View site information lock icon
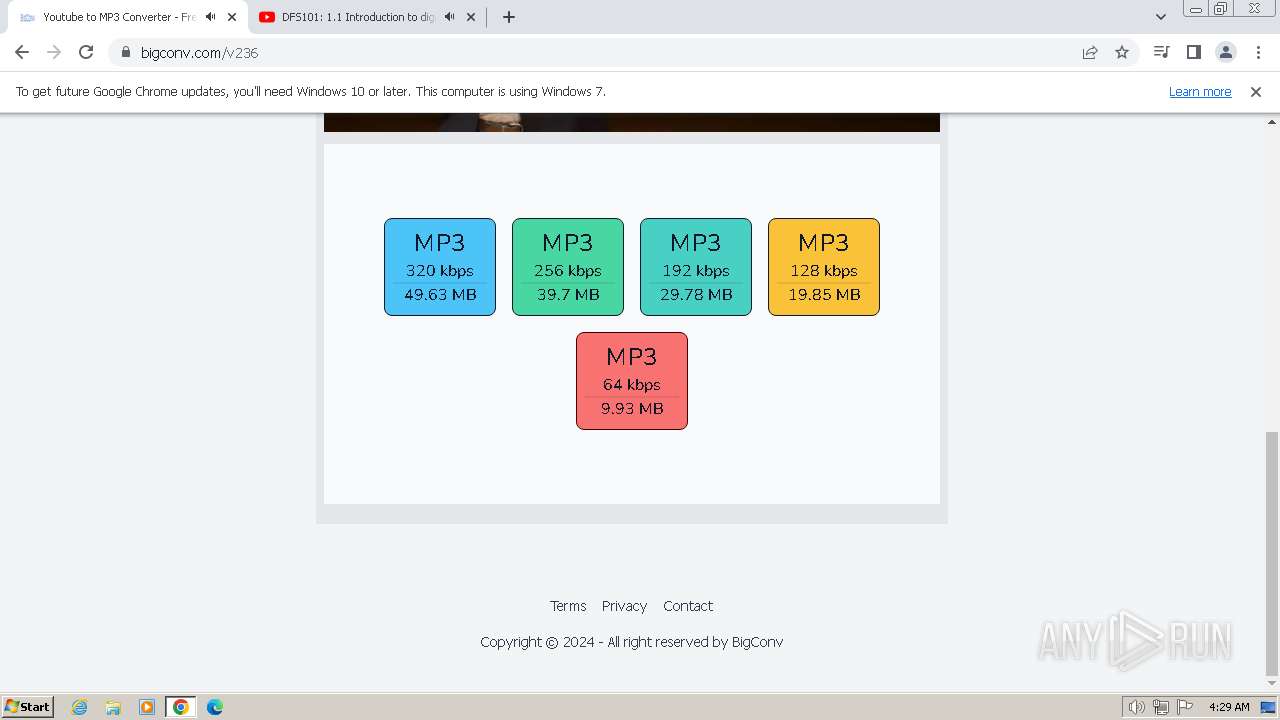The image size is (1280, 720). pyautogui.click(x=126, y=52)
